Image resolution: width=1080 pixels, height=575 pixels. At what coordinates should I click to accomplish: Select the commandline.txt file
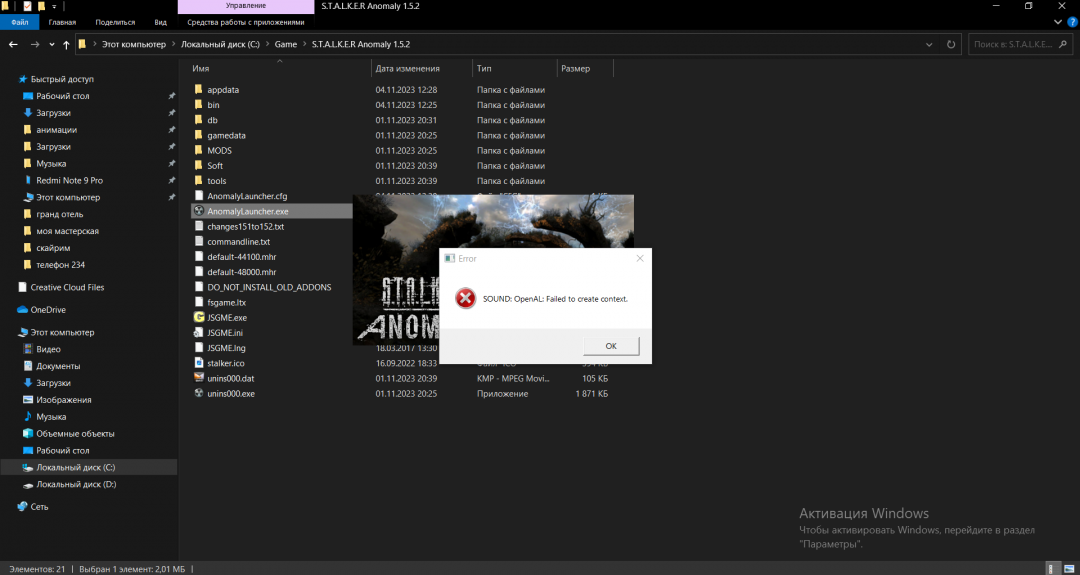(238, 242)
